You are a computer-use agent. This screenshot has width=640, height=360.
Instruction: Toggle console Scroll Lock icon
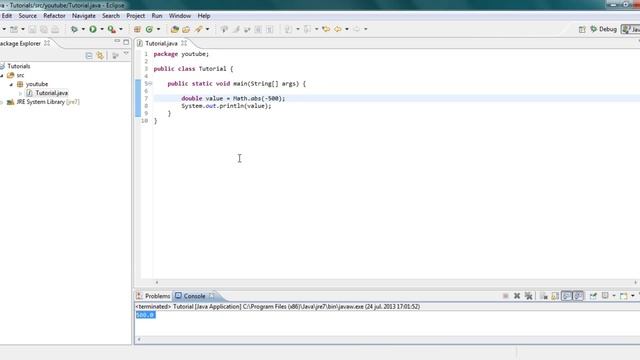pyautogui.click(x=555, y=296)
